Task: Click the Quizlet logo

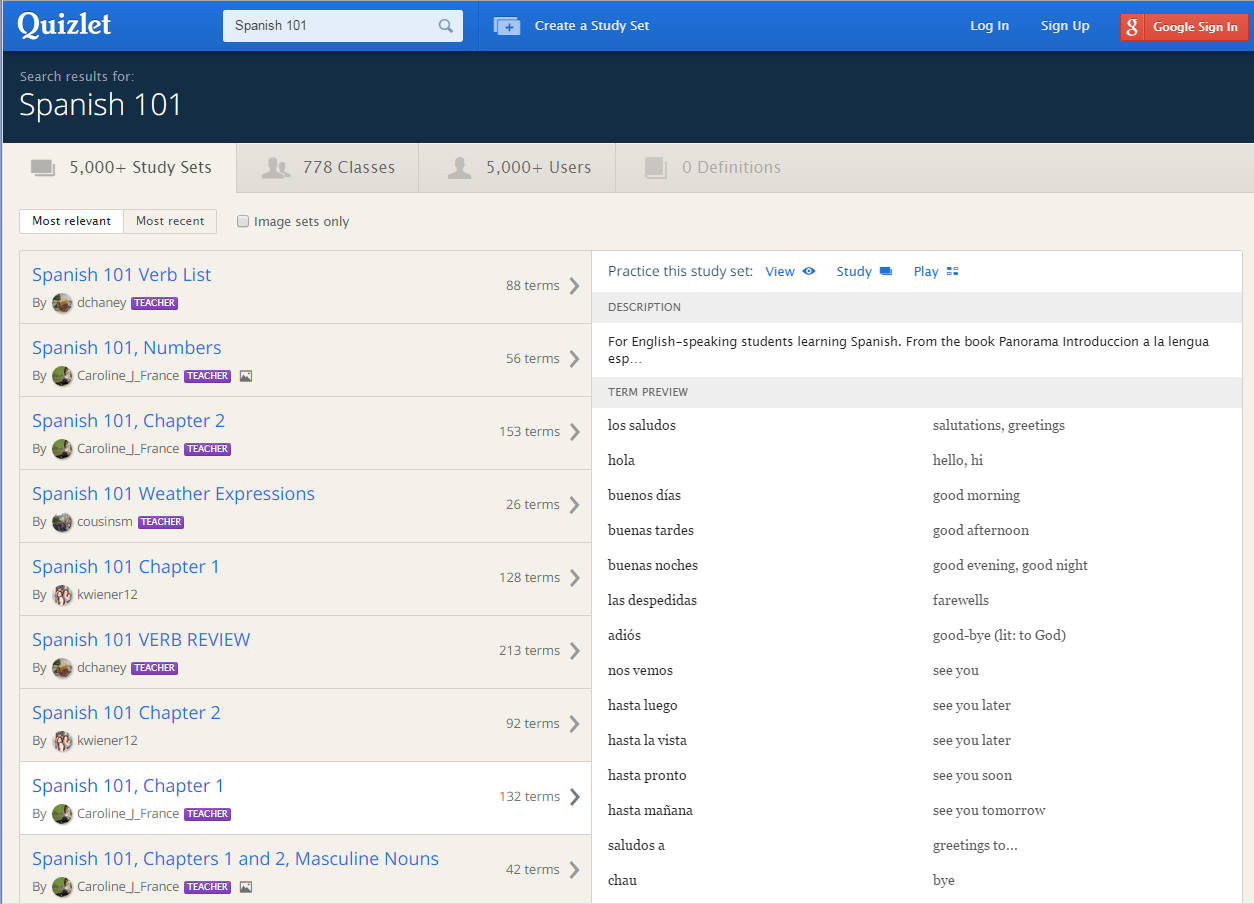Action: 64,25
